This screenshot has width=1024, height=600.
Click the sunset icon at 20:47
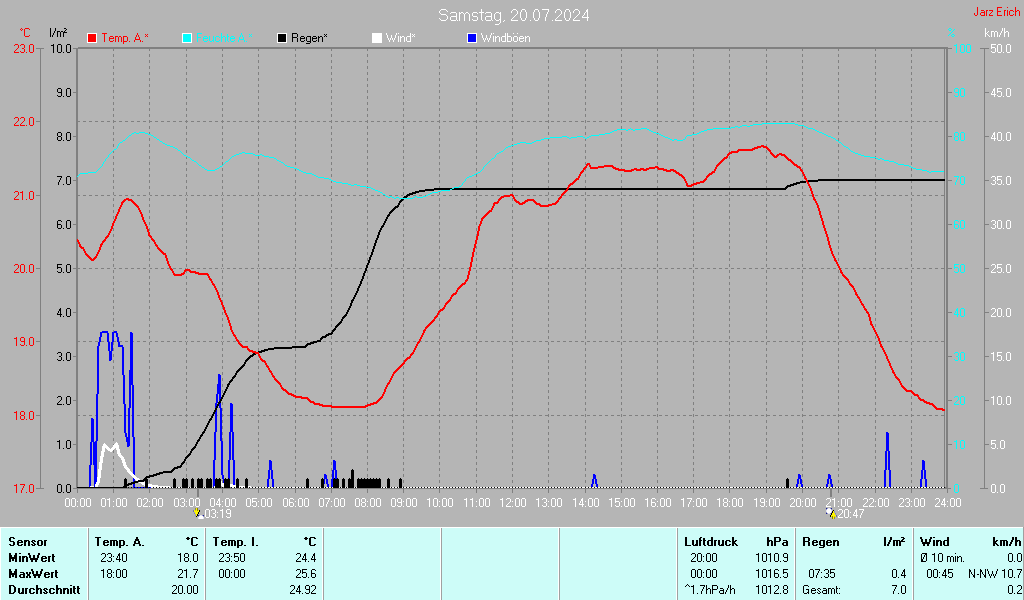click(829, 513)
